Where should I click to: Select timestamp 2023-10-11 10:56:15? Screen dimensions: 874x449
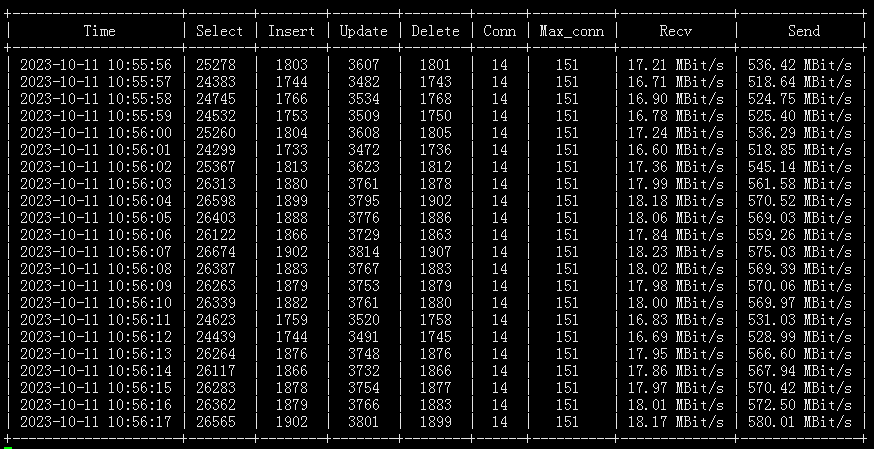(96, 388)
